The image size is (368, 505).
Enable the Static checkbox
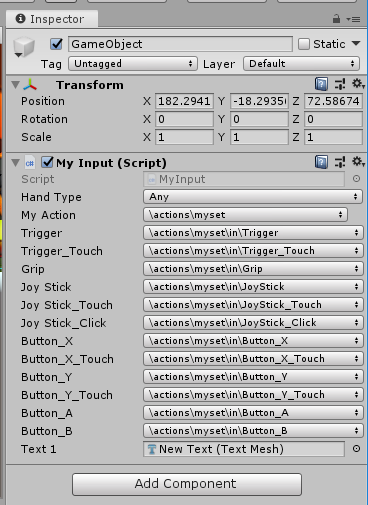[304, 44]
